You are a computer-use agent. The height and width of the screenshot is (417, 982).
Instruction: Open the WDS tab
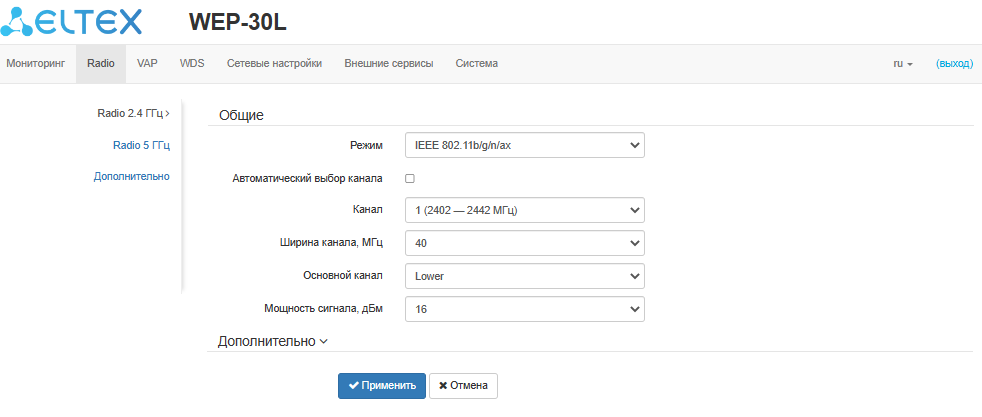coord(192,64)
